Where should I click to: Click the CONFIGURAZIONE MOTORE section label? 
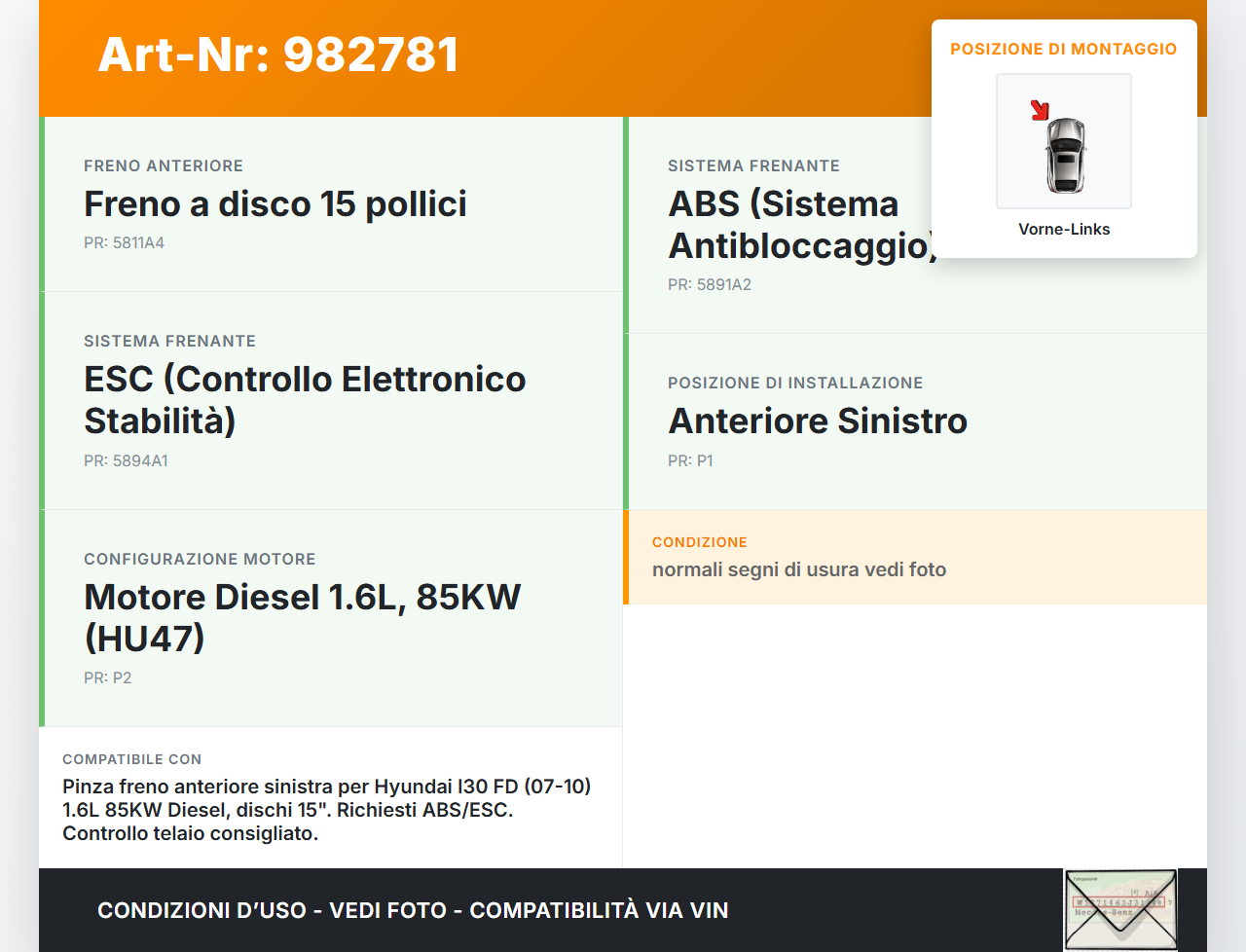click(x=200, y=559)
